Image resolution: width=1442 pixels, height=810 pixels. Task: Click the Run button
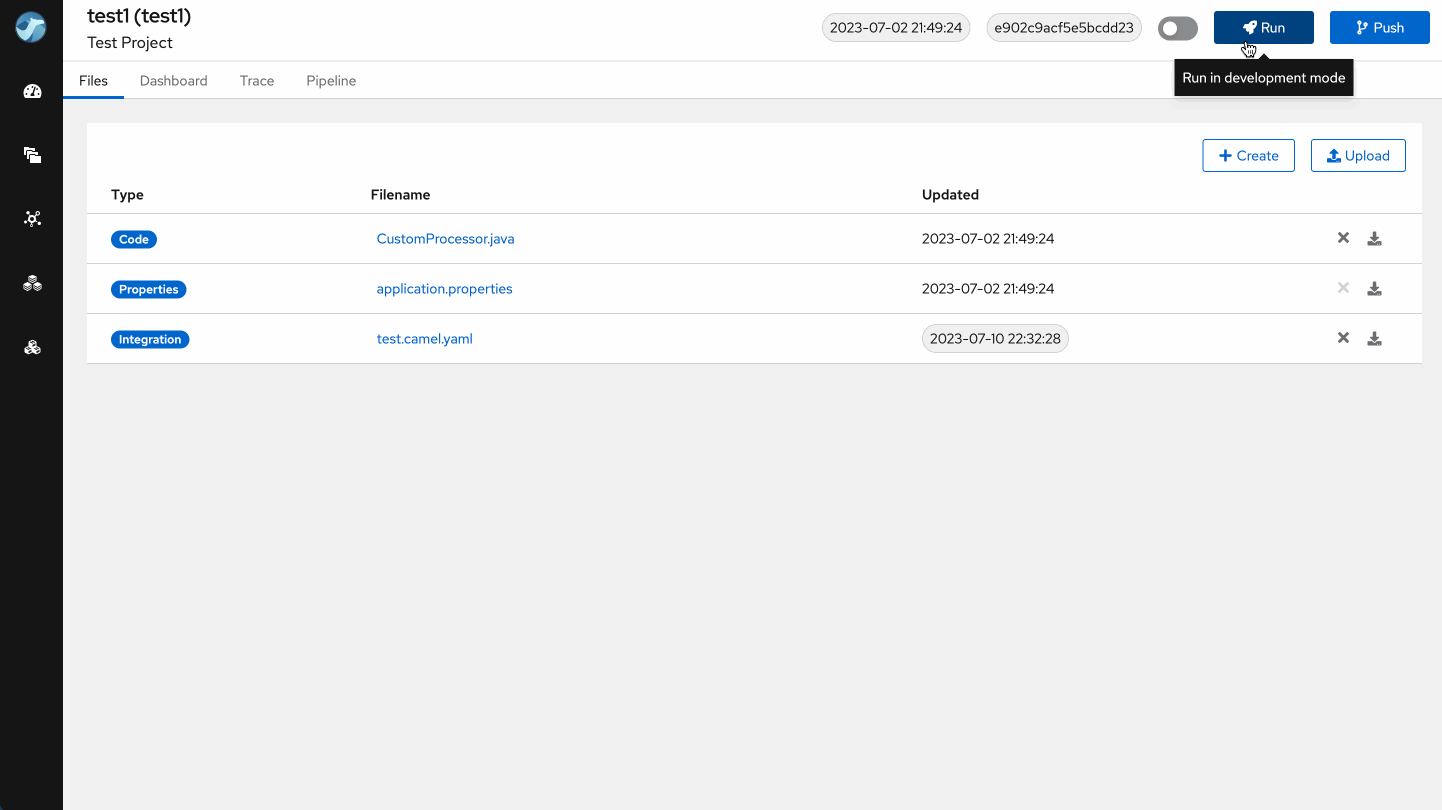1263,28
